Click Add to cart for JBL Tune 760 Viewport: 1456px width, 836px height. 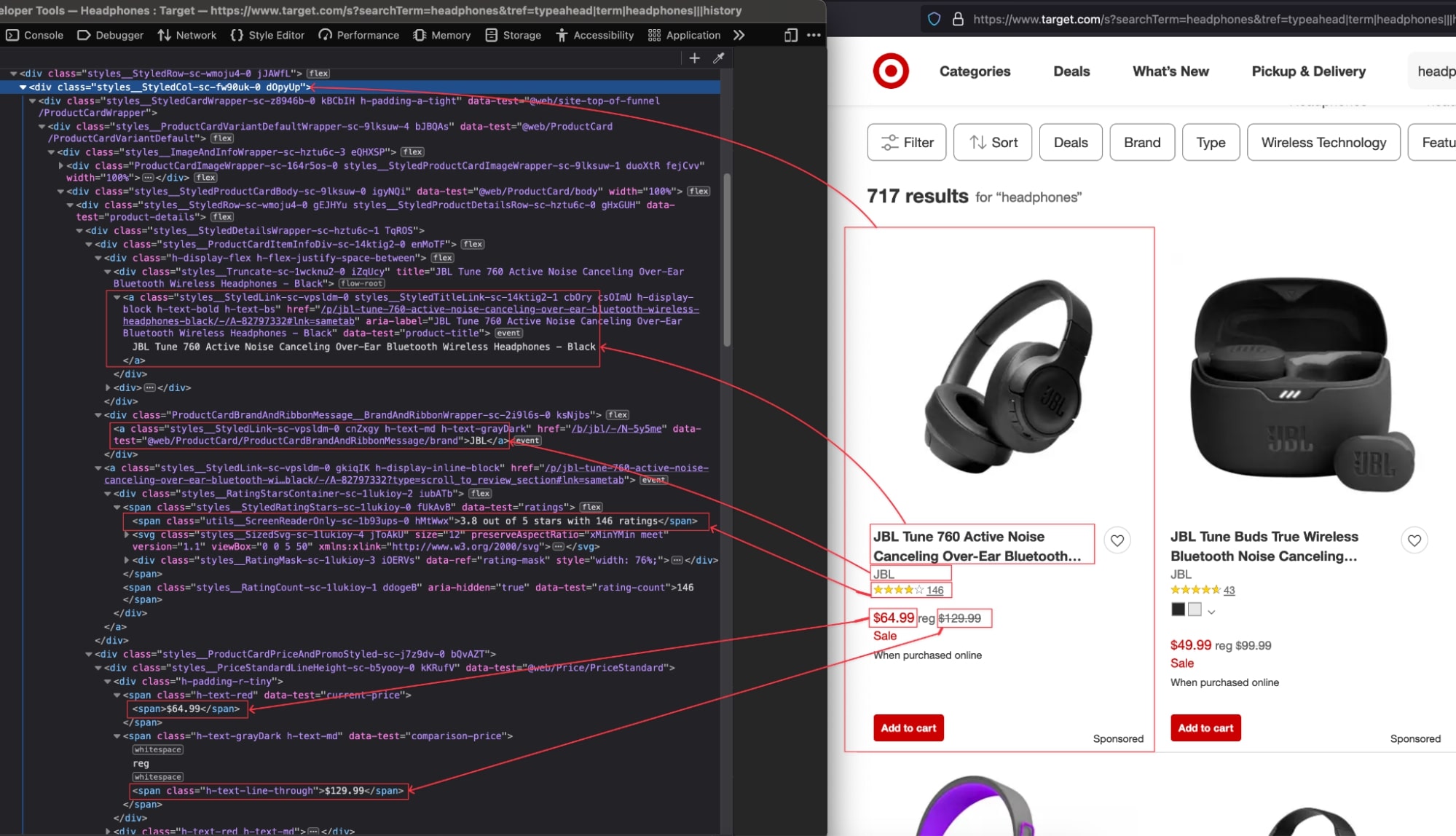coord(908,727)
